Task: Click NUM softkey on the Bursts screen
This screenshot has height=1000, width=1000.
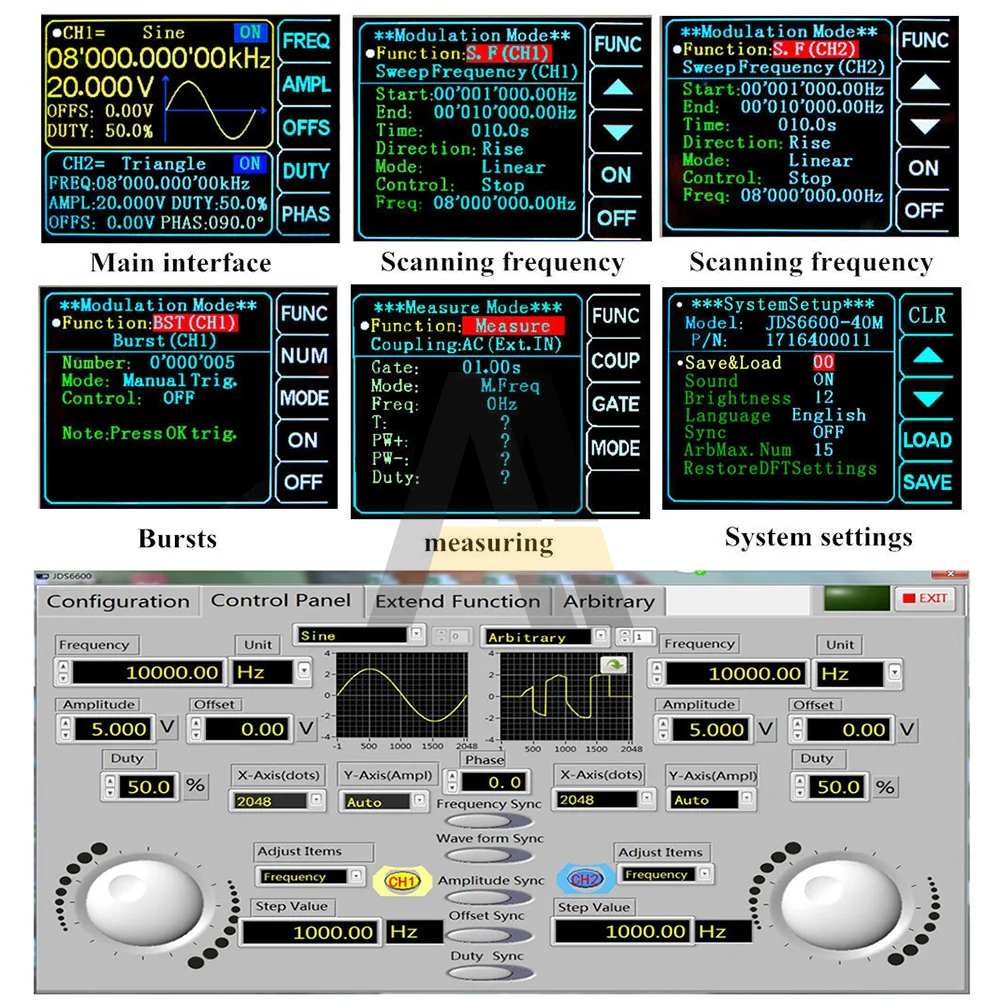Action: 304,356
